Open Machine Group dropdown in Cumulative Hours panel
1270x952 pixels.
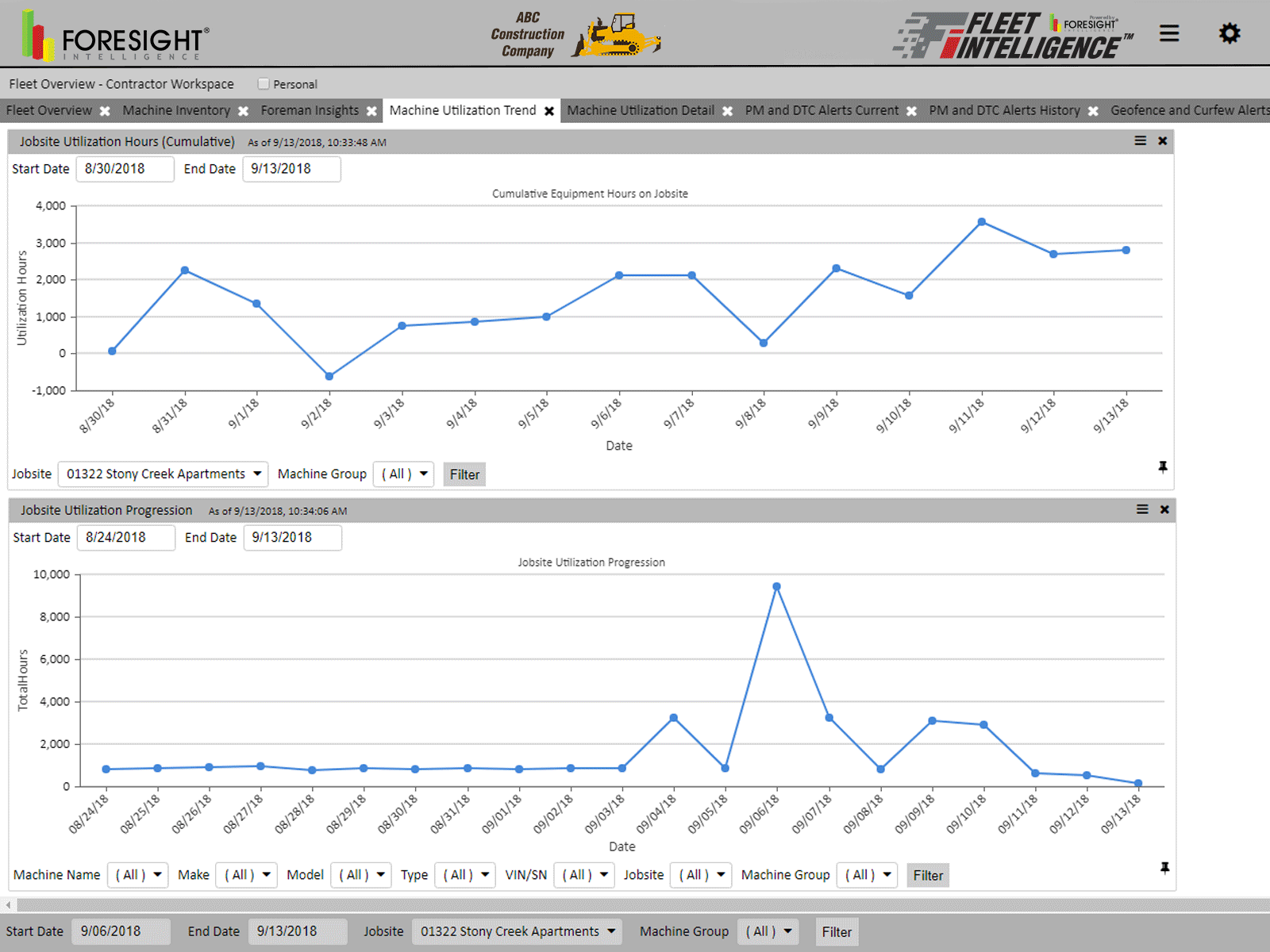click(x=403, y=474)
